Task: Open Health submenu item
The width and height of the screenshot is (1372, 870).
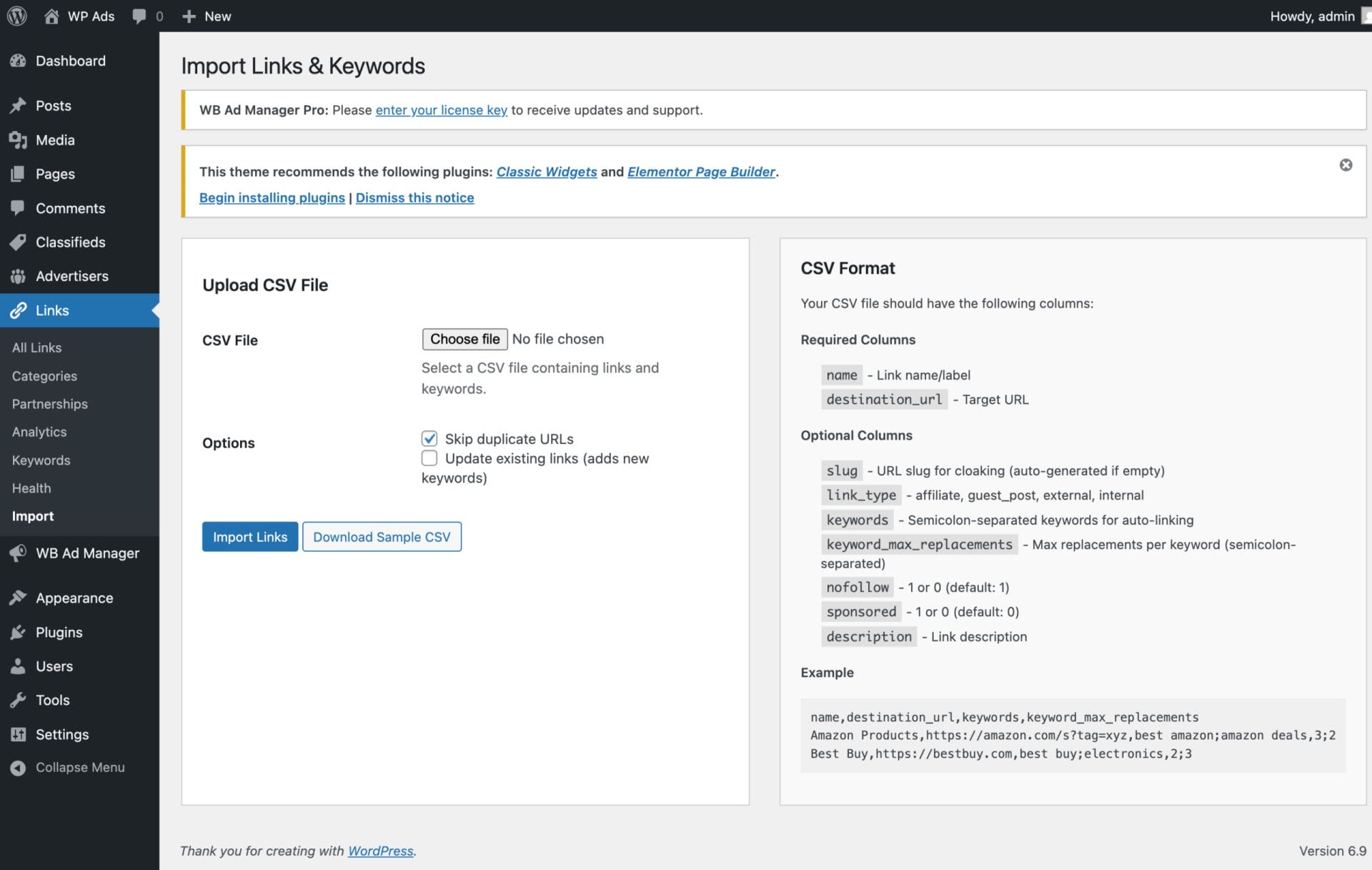Action: tap(31, 488)
